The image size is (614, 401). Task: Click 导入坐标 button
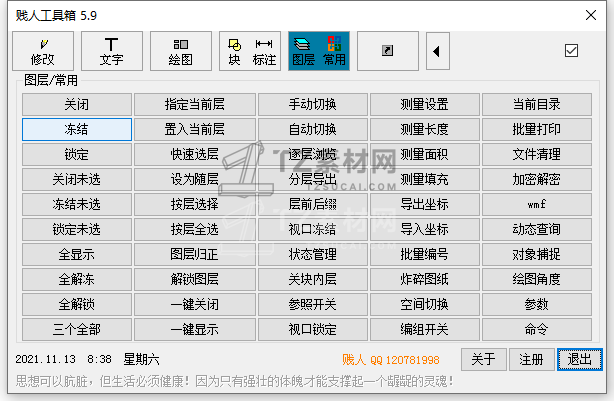click(425, 230)
